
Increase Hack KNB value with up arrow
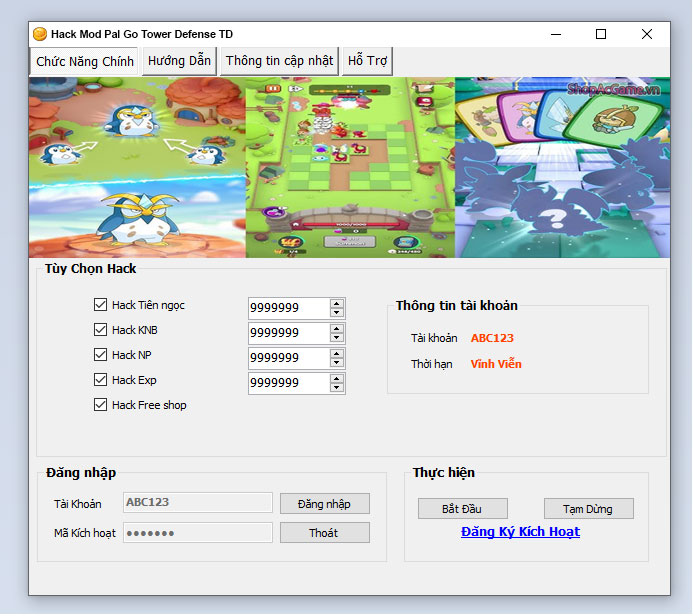(x=337, y=329)
